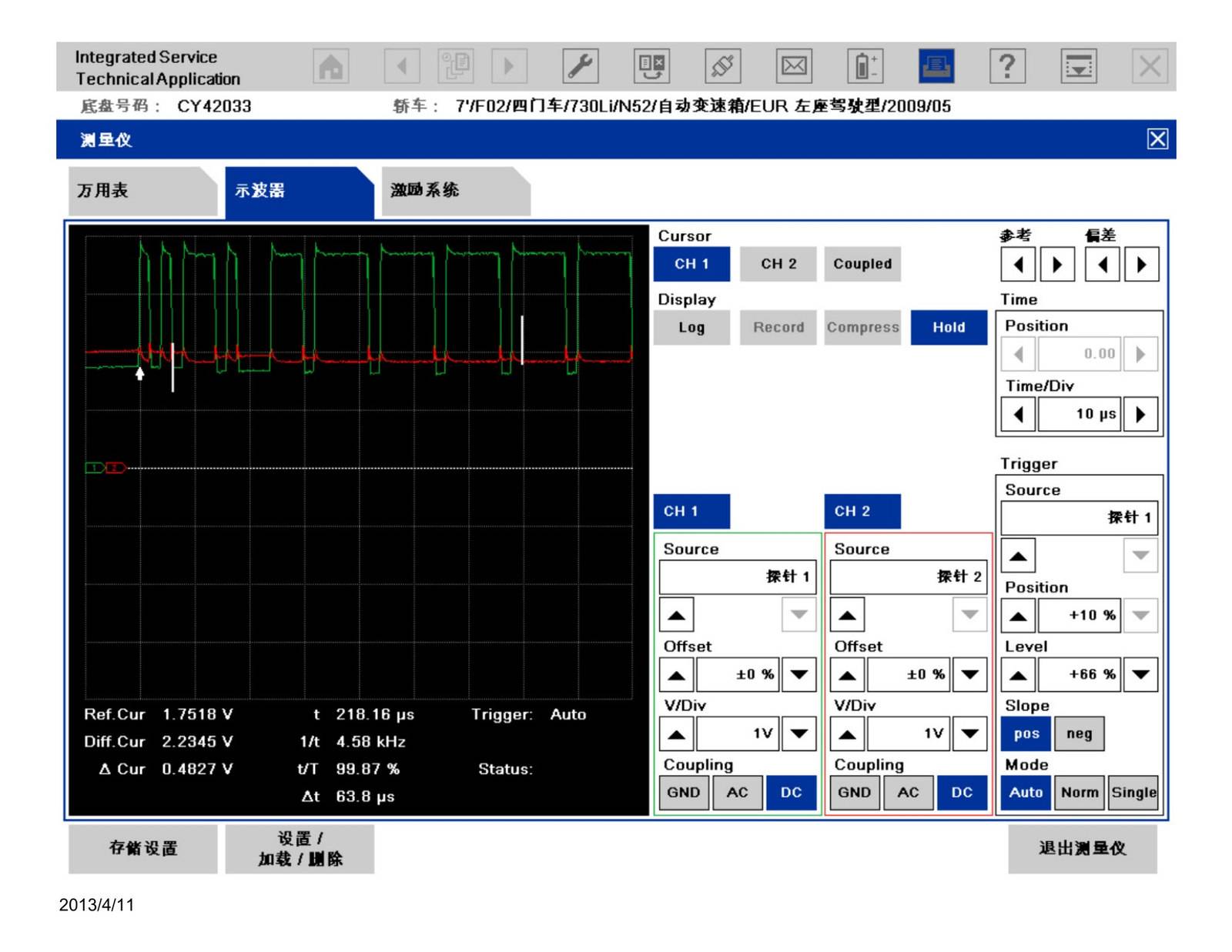Viewport: 1232px width, 952px height.
Task: Set CH 2 coupling to AC
Action: pyautogui.click(x=909, y=793)
